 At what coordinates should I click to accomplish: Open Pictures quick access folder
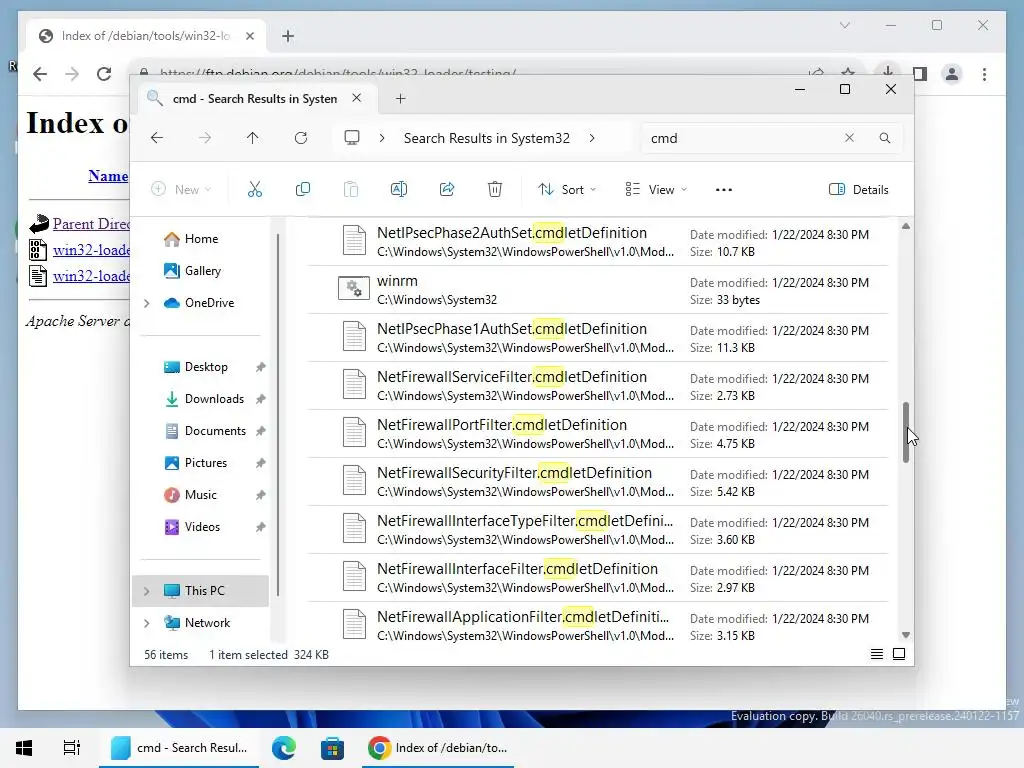pyautogui.click(x=206, y=463)
